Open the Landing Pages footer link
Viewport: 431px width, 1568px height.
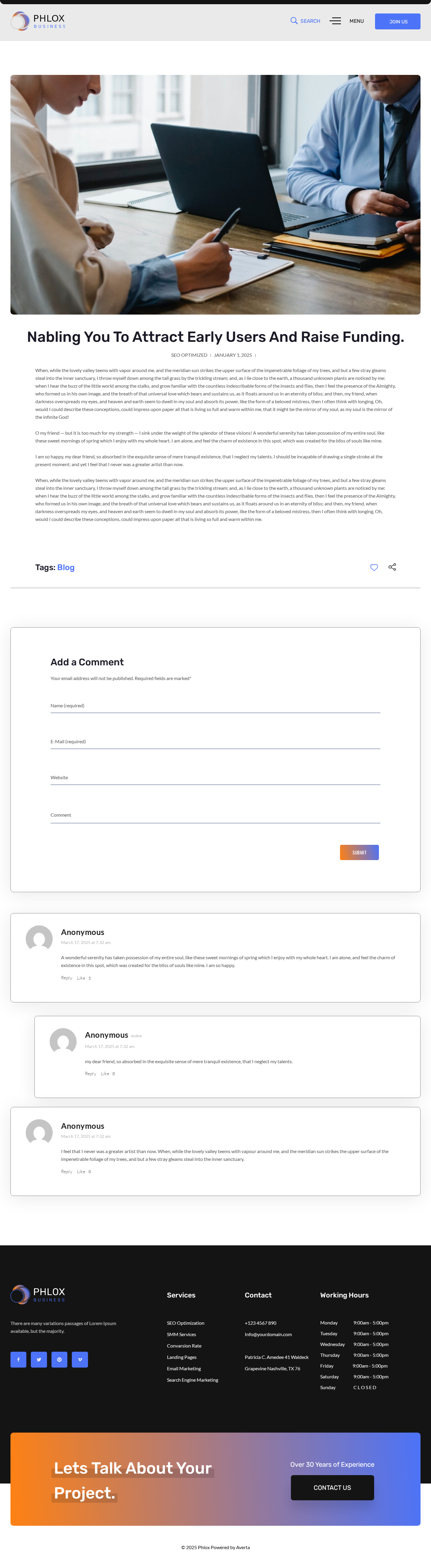(x=182, y=1357)
